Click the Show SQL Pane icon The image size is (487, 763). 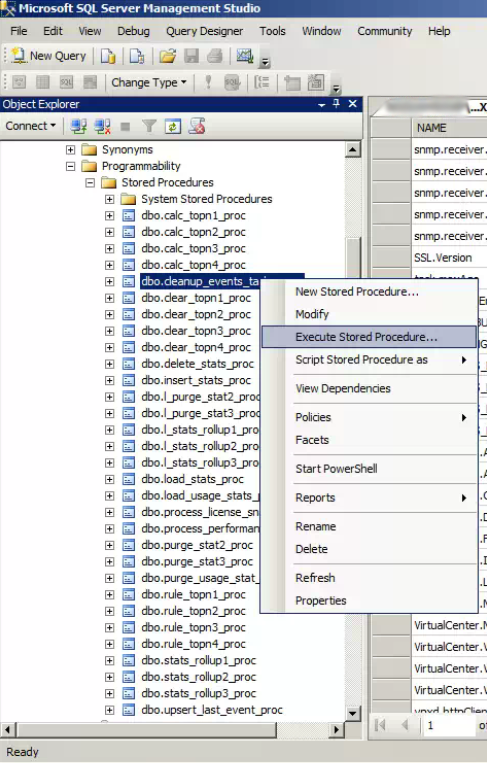pyautogui.click(x=66, y=83)
